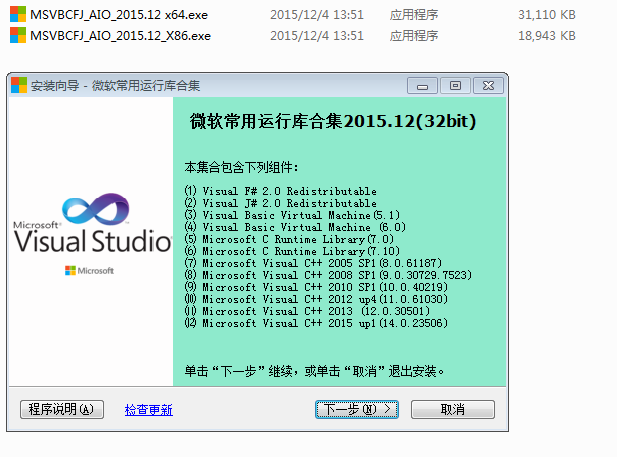Select the MSVBCFJ_AIO_2015.12 x64.exe file icon
Screen dimensions: 617x457
[18, 14]
